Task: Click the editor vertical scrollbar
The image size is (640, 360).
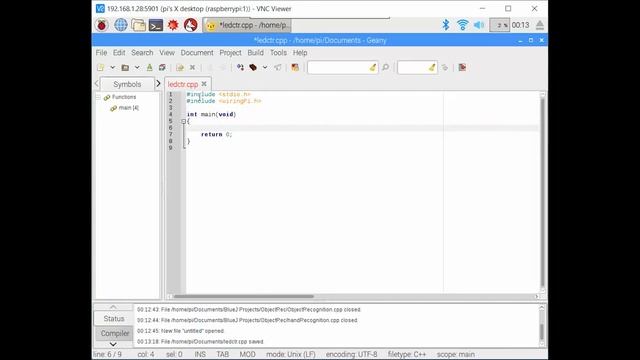Action: pos(542,192)
